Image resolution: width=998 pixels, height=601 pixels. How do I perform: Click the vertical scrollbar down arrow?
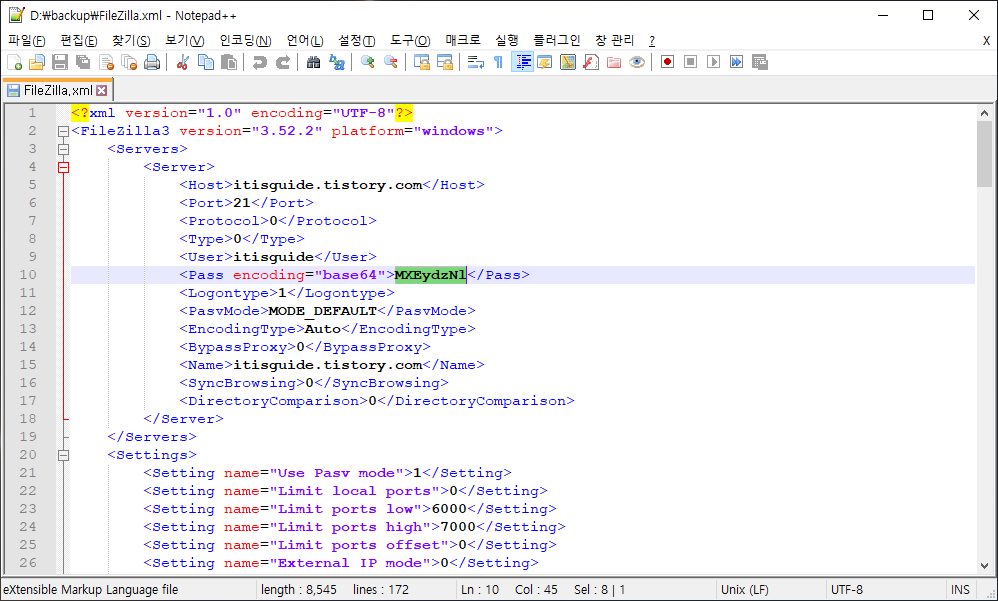(x=984, y=565)
